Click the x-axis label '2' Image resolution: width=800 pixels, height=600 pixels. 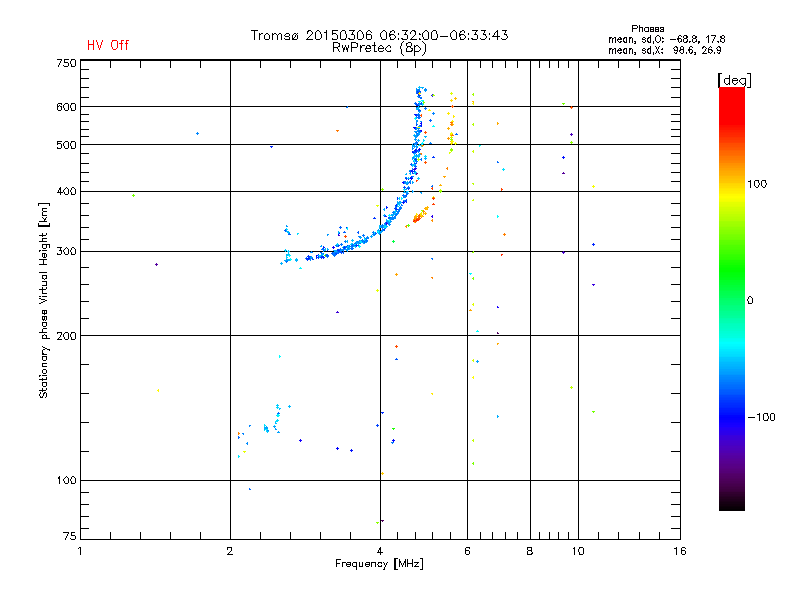click(x=230, y=551)
